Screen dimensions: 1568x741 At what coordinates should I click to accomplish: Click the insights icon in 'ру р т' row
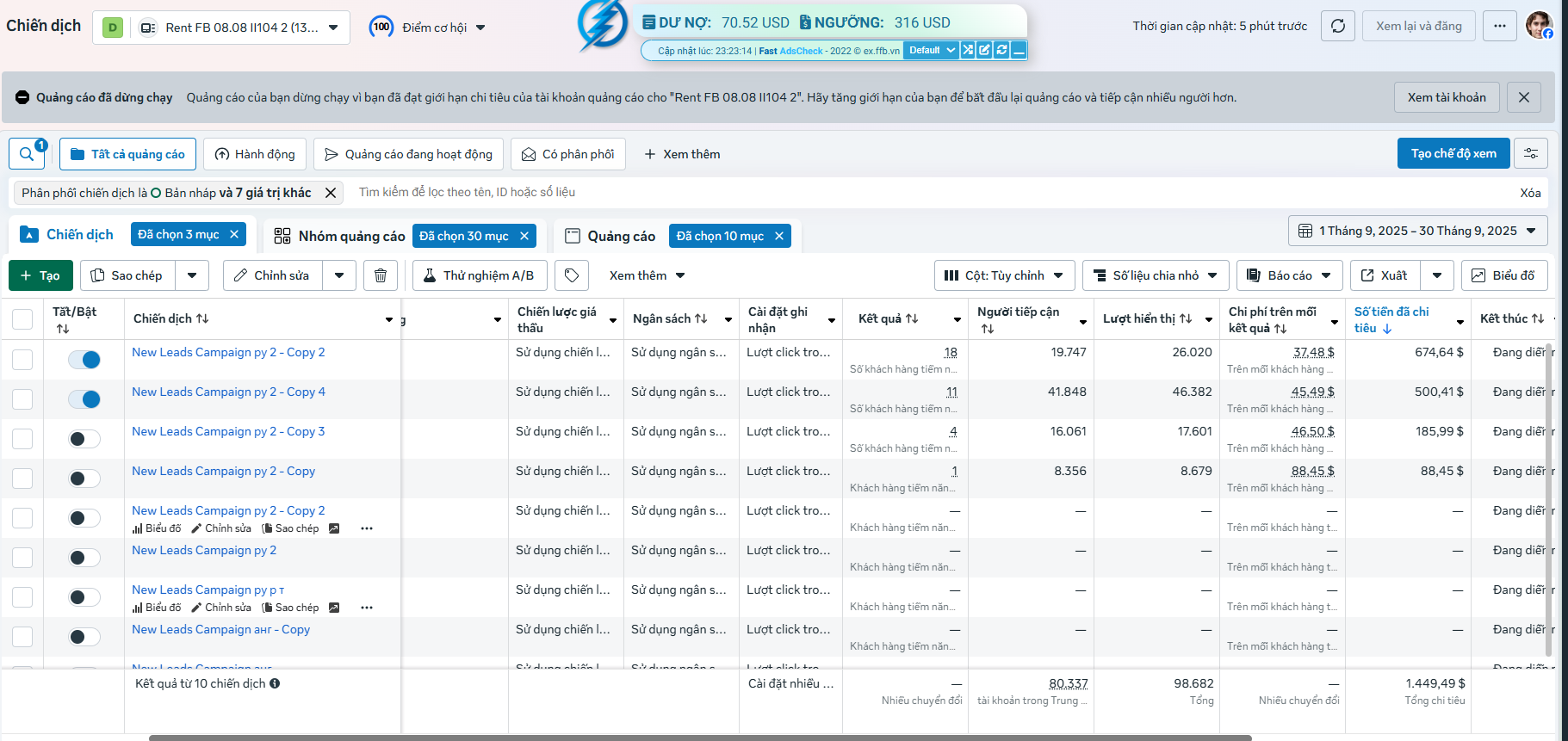click(x=334, y=608)
